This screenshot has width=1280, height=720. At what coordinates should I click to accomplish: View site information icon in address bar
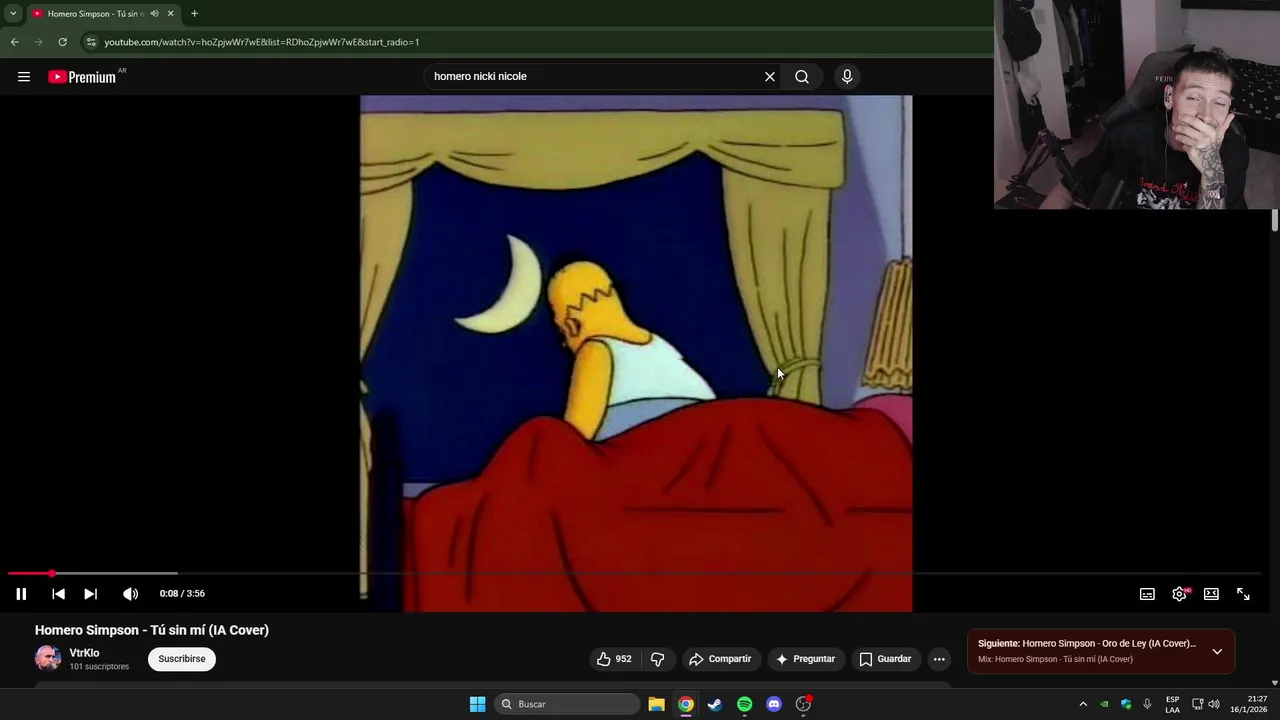click(91, 42)
